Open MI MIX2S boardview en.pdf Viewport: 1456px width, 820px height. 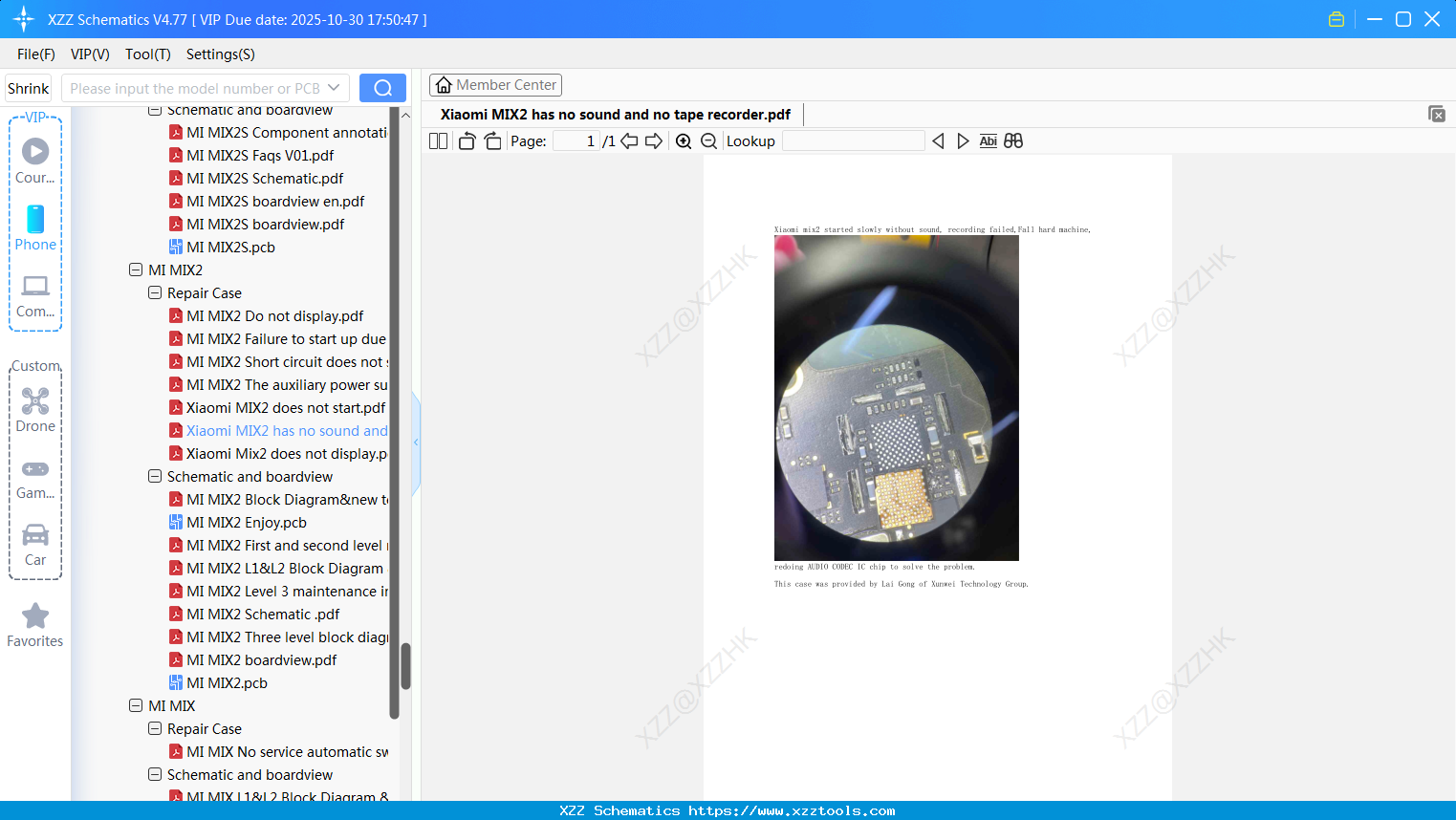pos(275,202)
